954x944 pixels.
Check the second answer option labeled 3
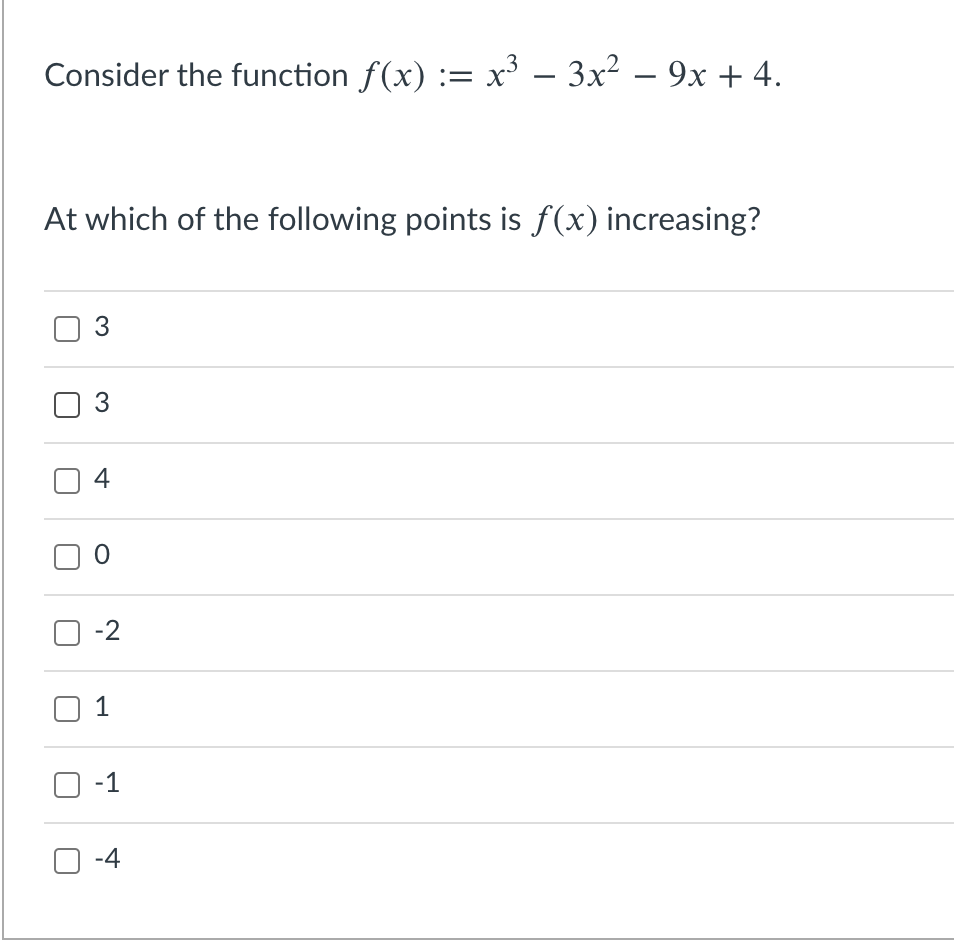67,404
